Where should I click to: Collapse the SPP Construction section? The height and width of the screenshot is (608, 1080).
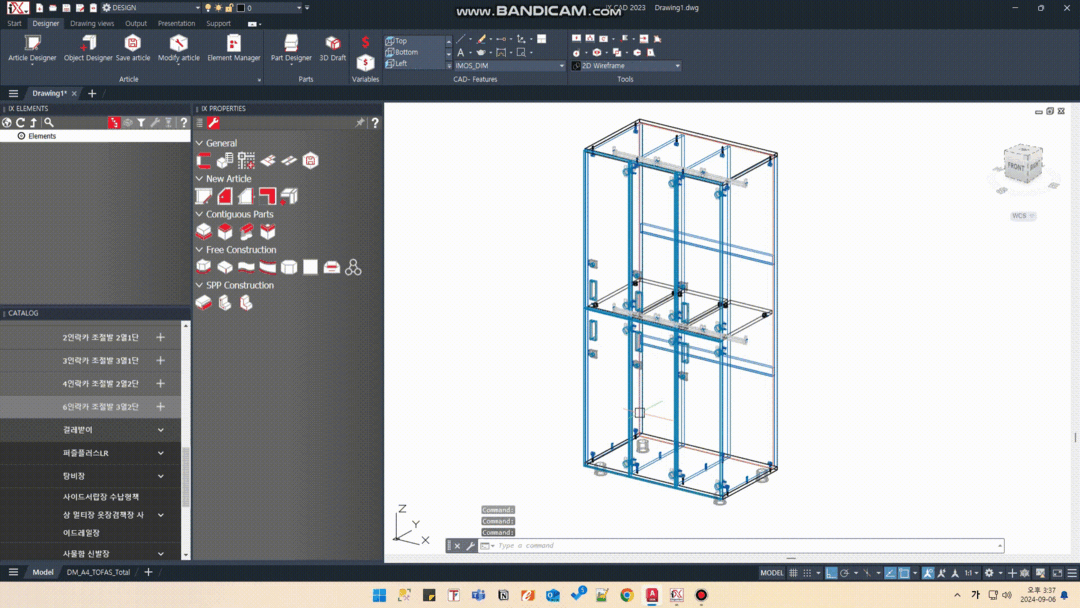[x=199, y=285]
